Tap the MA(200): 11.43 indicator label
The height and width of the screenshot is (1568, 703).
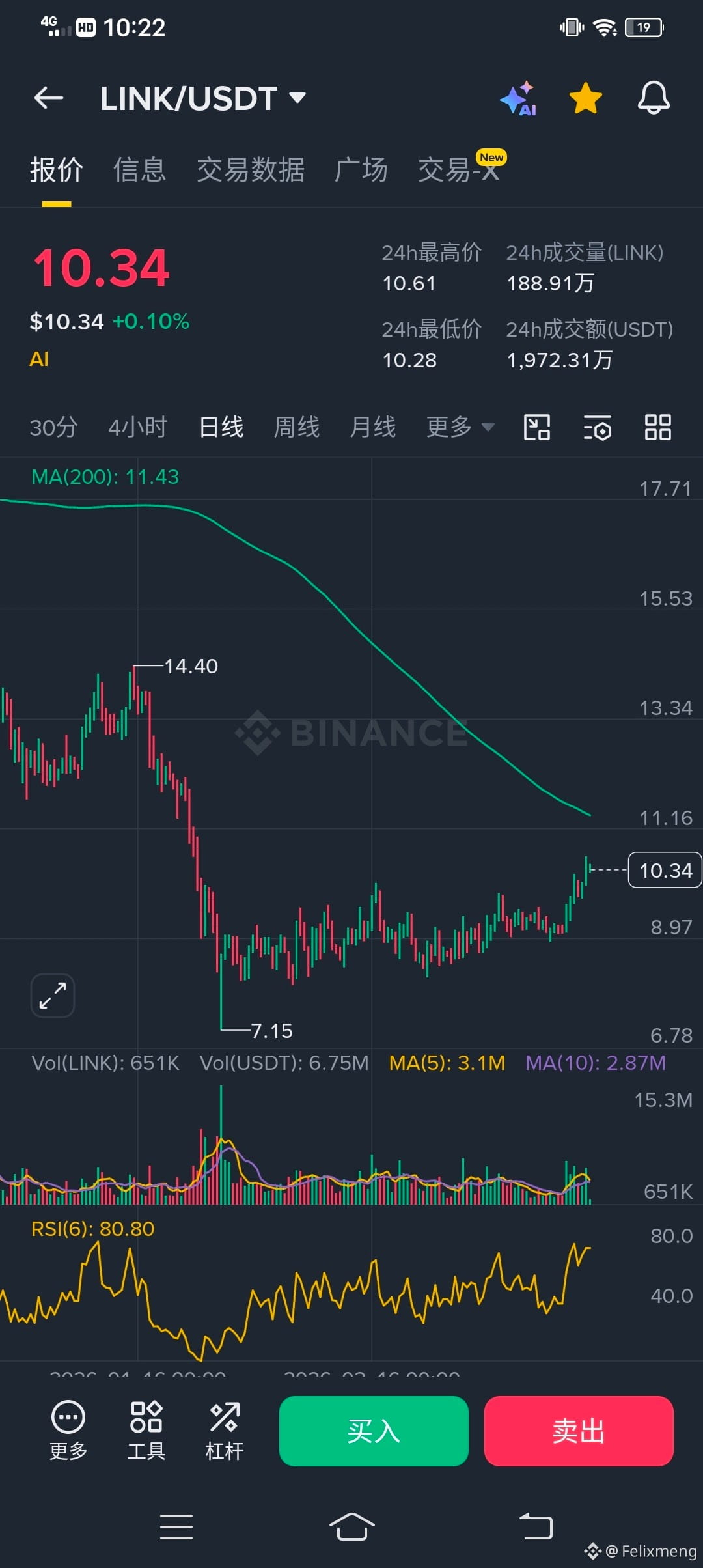pyautogui.click(x=105, y=477)
